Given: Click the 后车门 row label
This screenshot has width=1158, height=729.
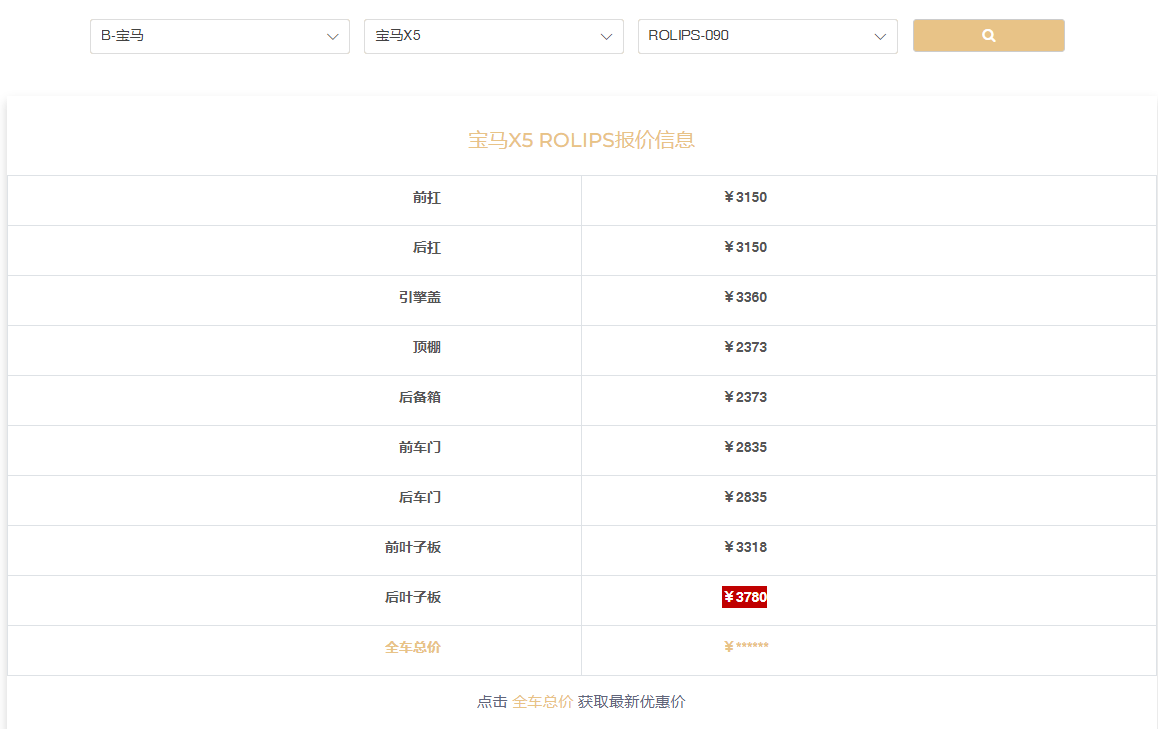Looking at the screenshot, I should [x=419, y=498].
